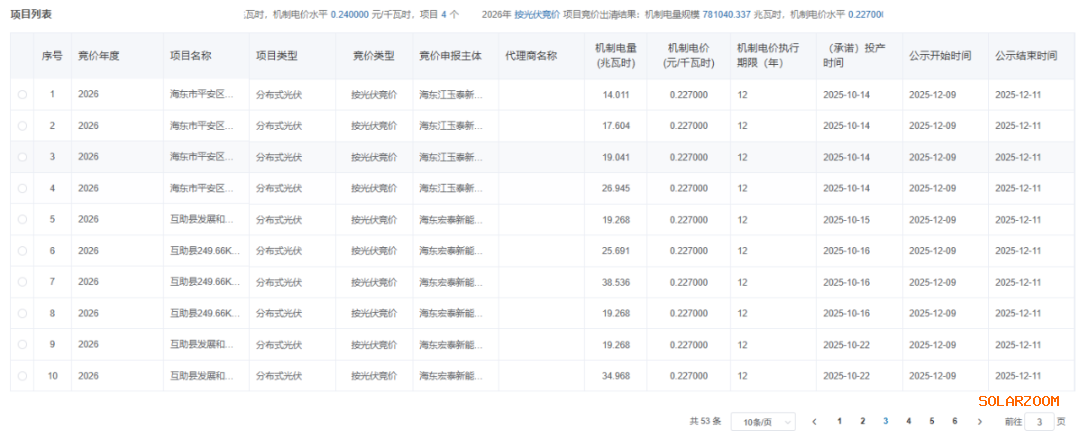Select the radio button for row 1
The image size is (1080, 436).
click(x=22, y=94)
